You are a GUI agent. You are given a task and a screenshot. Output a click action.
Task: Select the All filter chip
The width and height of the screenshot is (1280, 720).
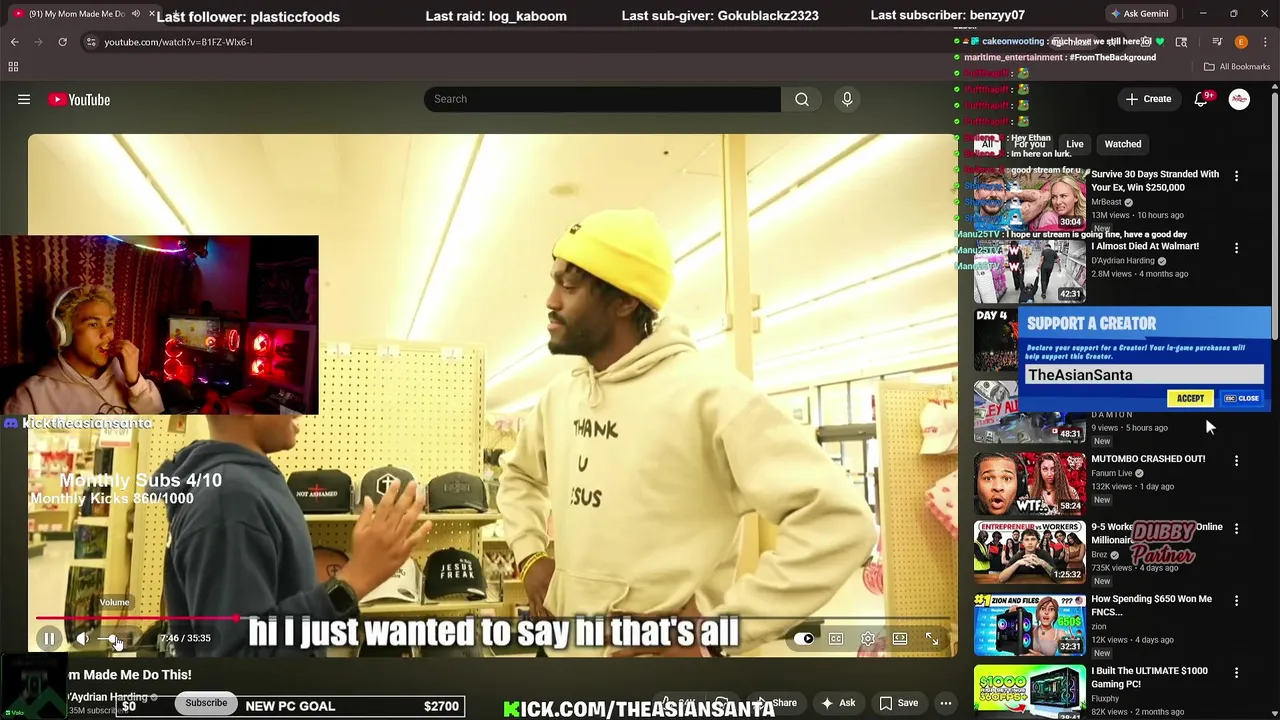coord(987,144)
